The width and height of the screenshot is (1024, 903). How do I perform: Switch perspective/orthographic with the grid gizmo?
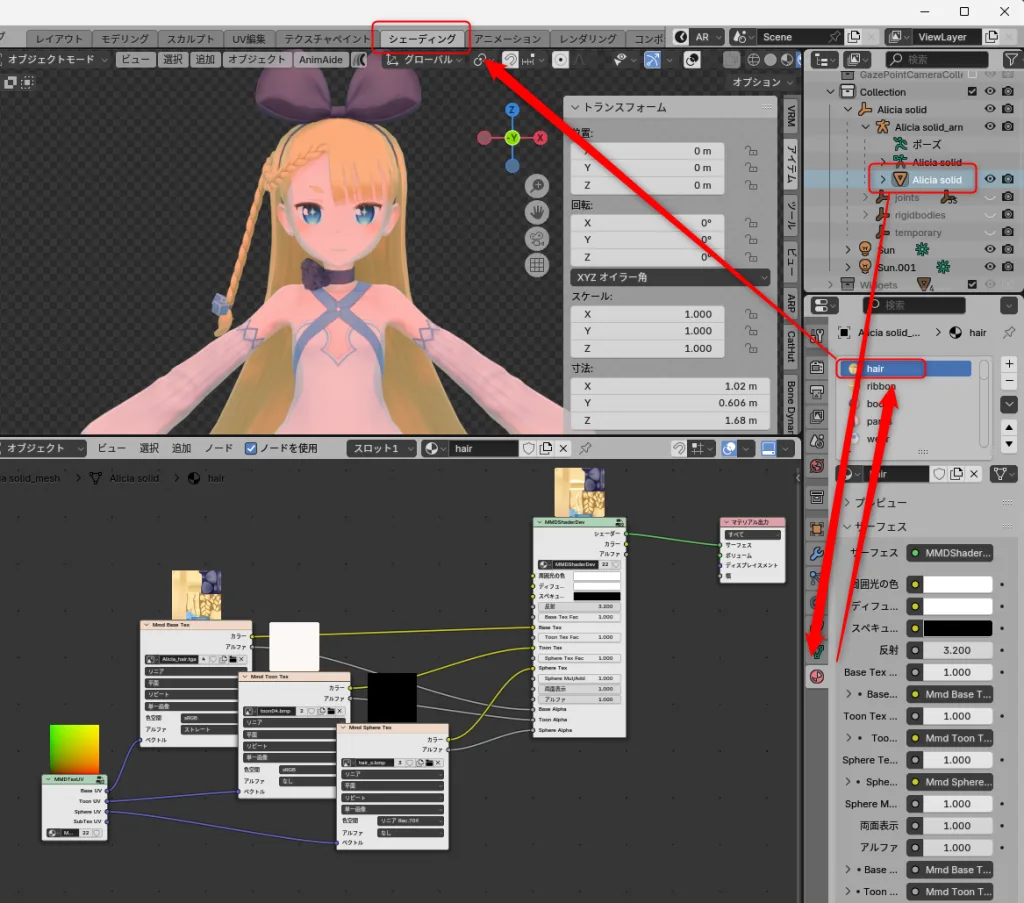537,264
